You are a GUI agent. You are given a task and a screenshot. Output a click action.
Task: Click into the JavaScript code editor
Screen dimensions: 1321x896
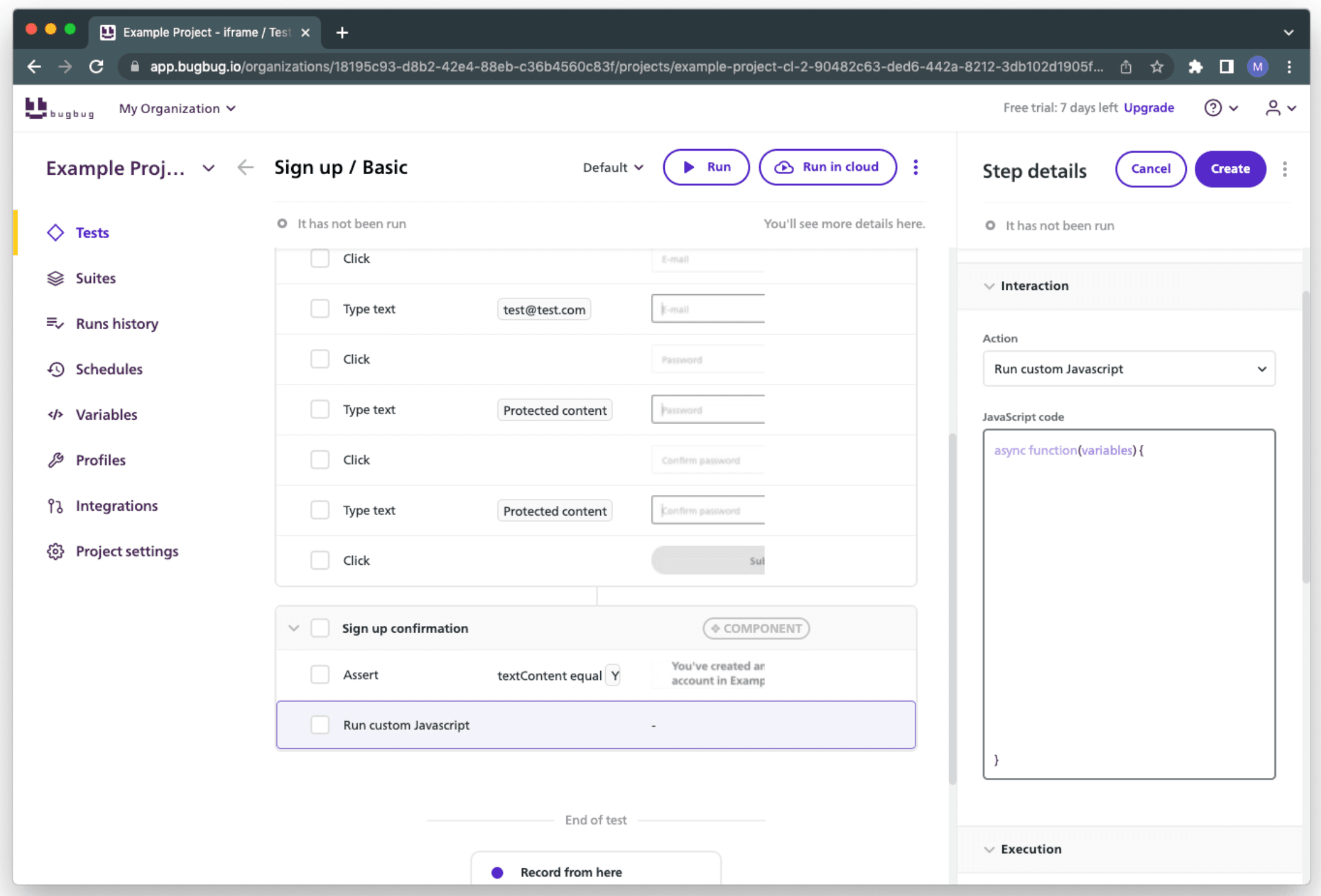tap(1129, 604)
